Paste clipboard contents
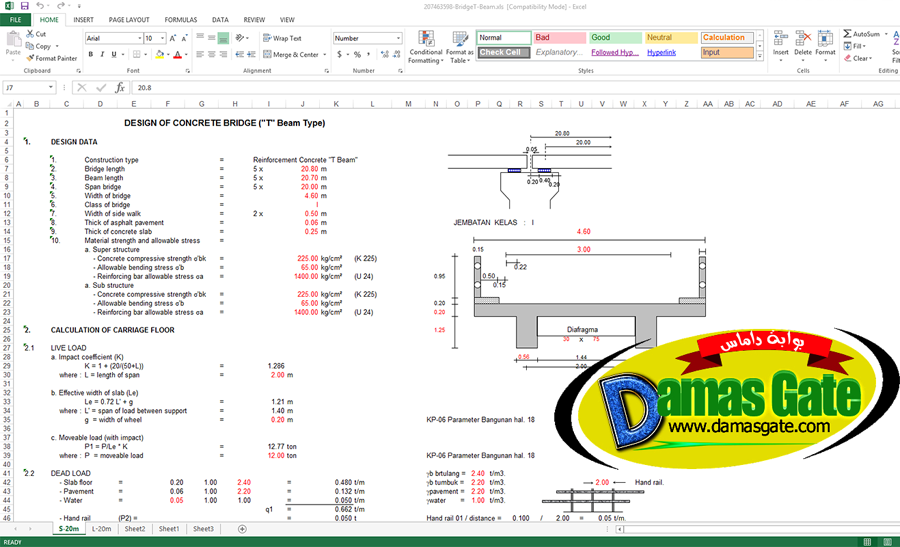 click(x=13, y=45)
